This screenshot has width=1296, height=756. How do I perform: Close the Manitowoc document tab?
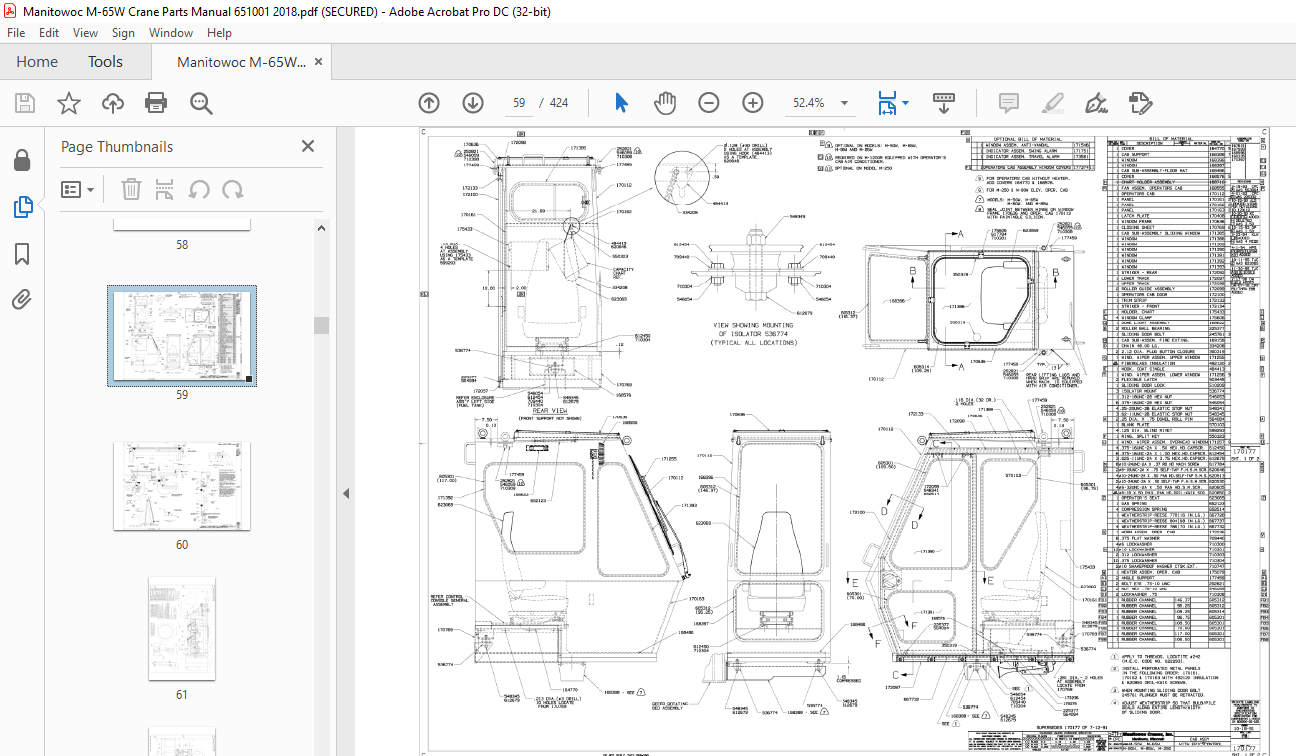[319, 62]
